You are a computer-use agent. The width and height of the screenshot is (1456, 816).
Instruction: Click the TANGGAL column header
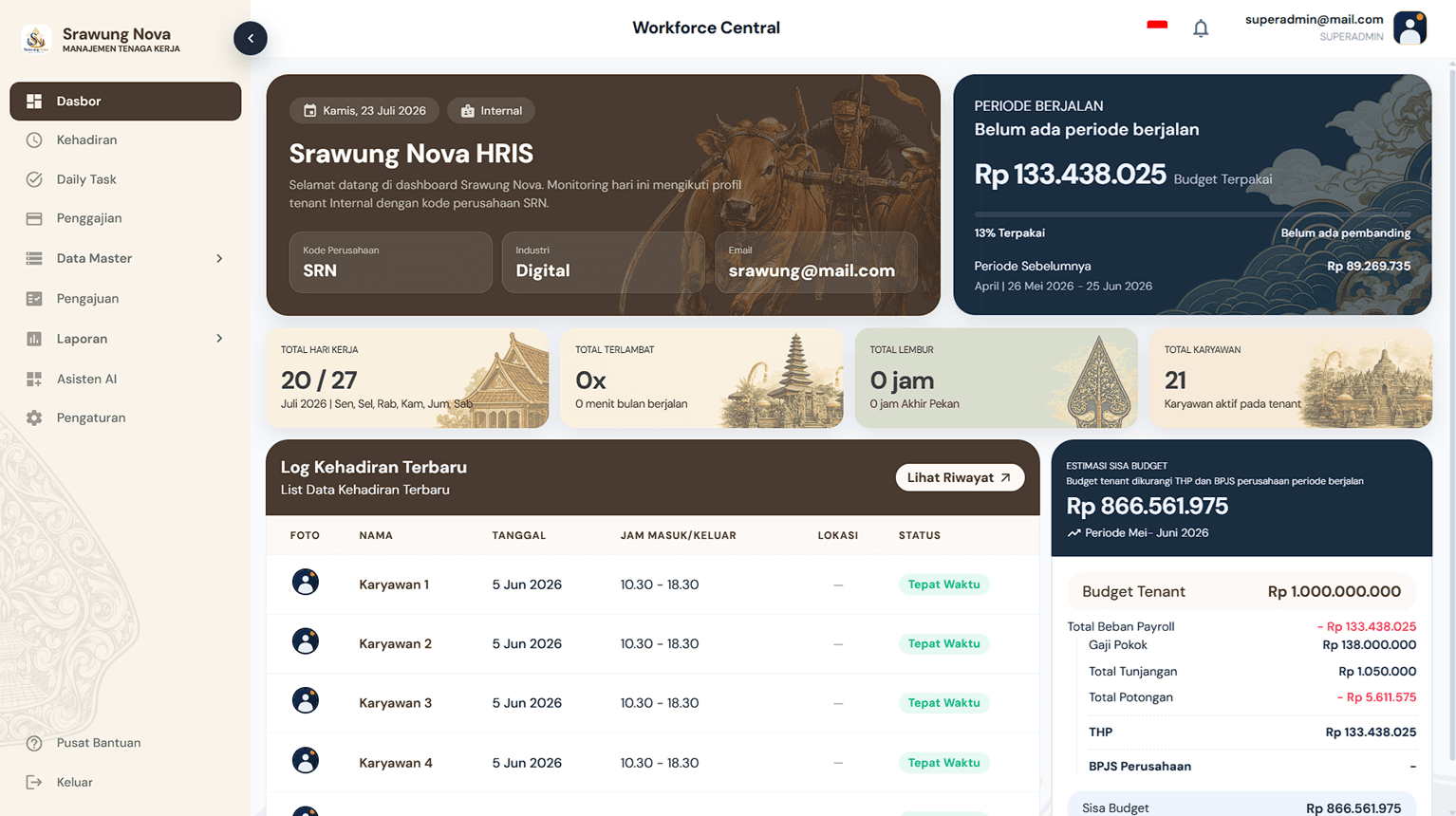(x=518, y=536)
